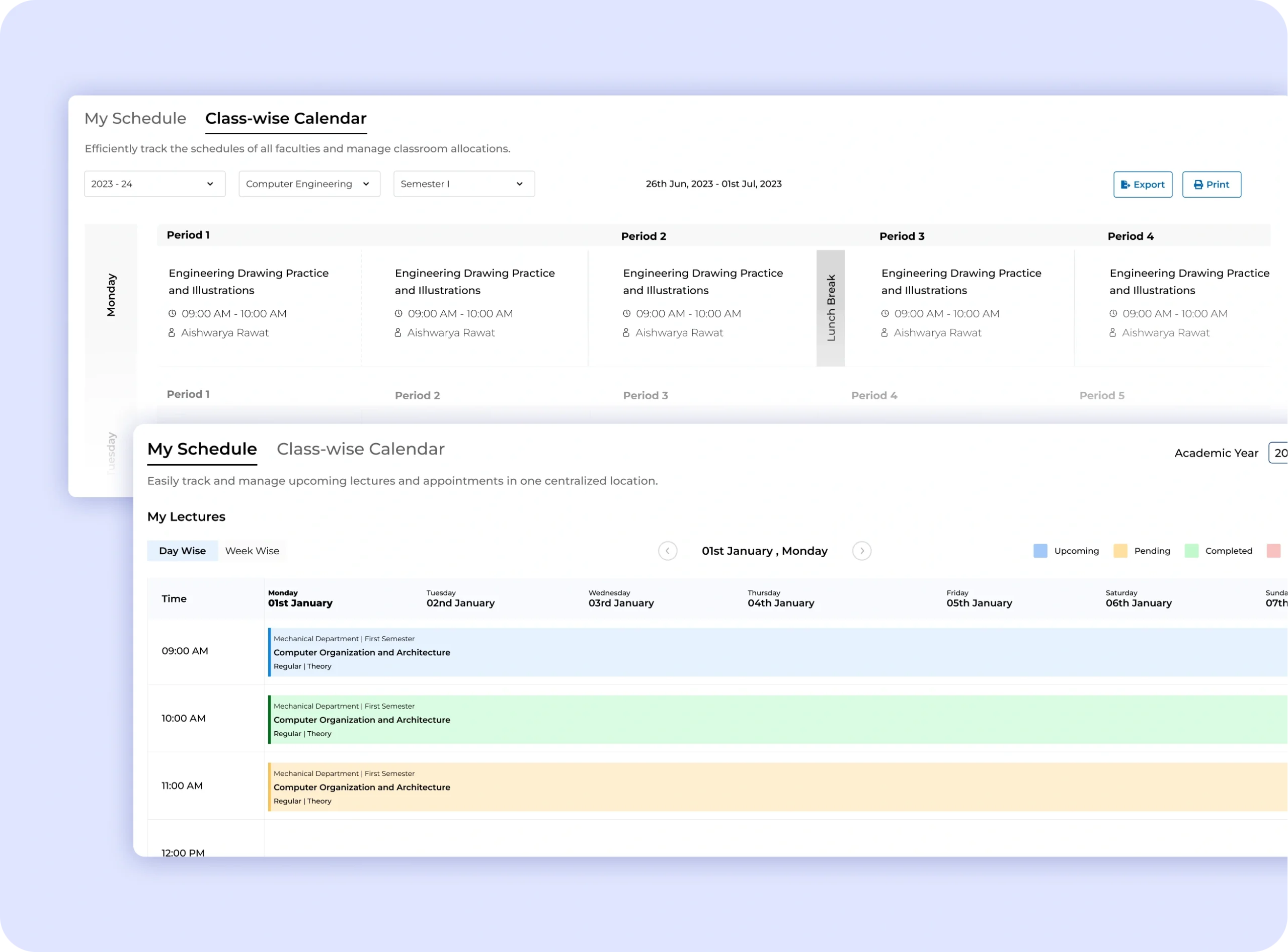Open the Semester I dropdown
1288x952 pixels.
click(463, 184)
